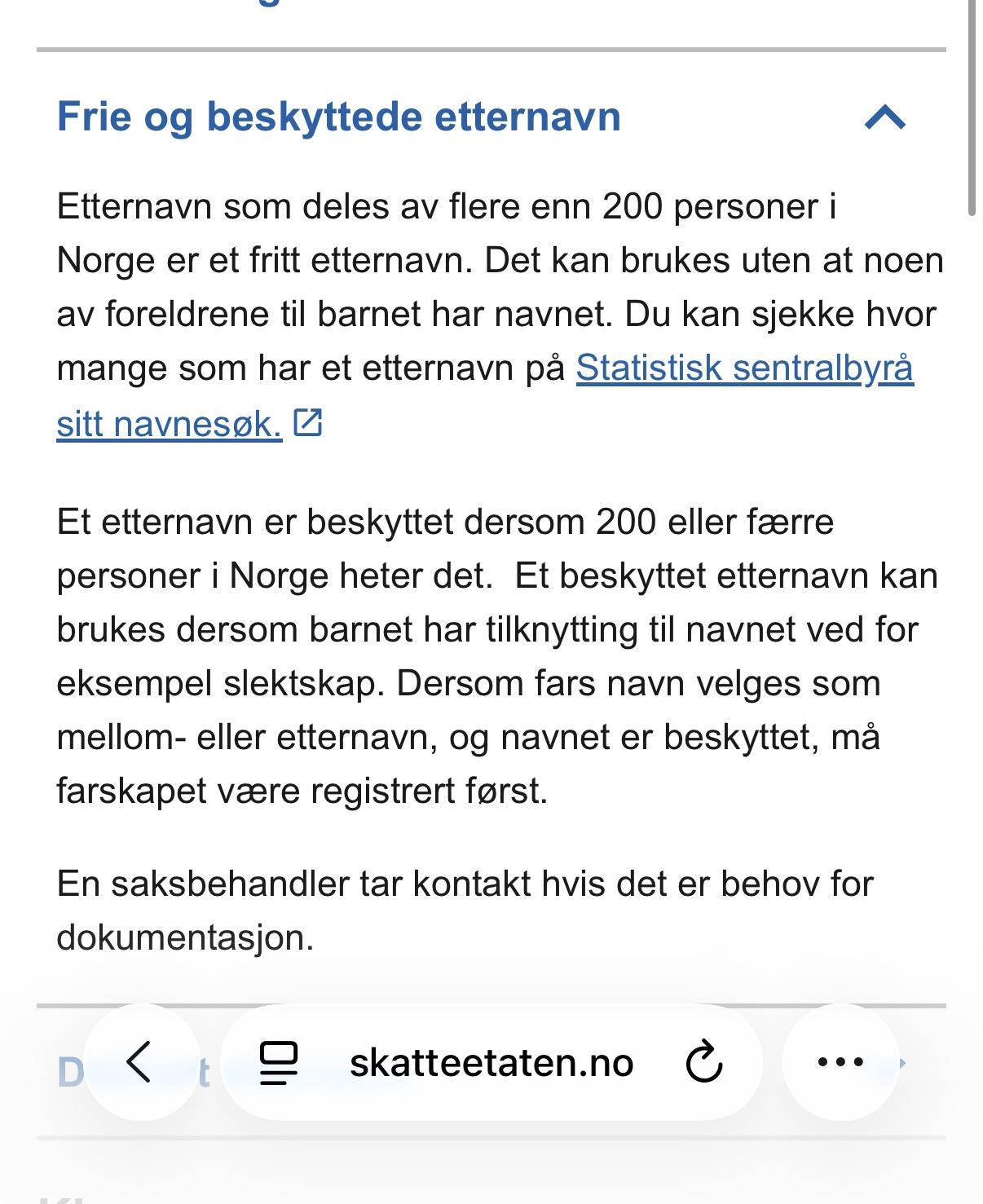The image size is (983, 1204).
Task: Open the page menu icon in address bar
Action: click(279, 1062)
